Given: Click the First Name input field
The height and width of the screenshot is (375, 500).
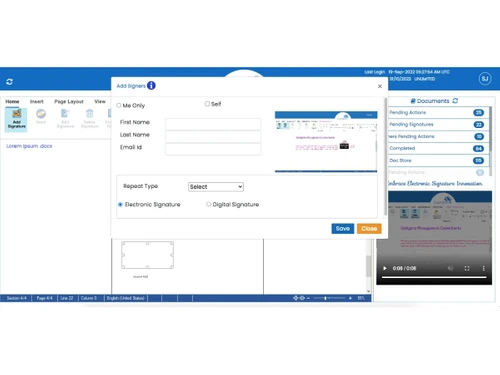Looking at the screenshot, I should [x=213, y=124].
